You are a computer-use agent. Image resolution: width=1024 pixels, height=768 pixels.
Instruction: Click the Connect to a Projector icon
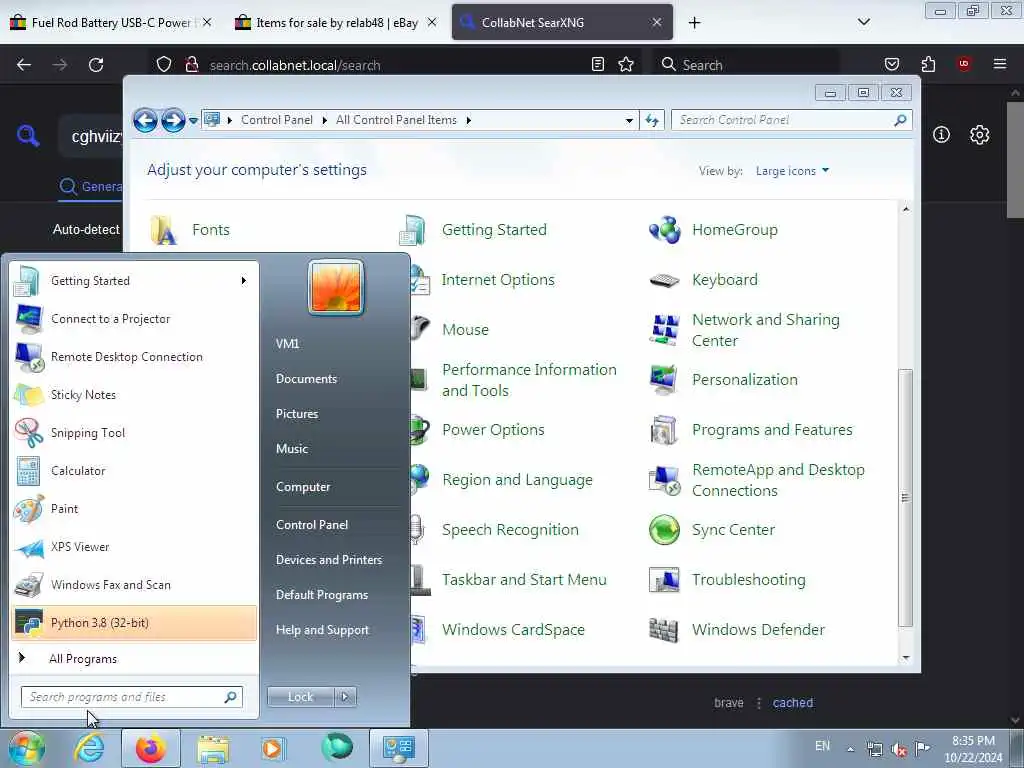click(x=29, y=319)
